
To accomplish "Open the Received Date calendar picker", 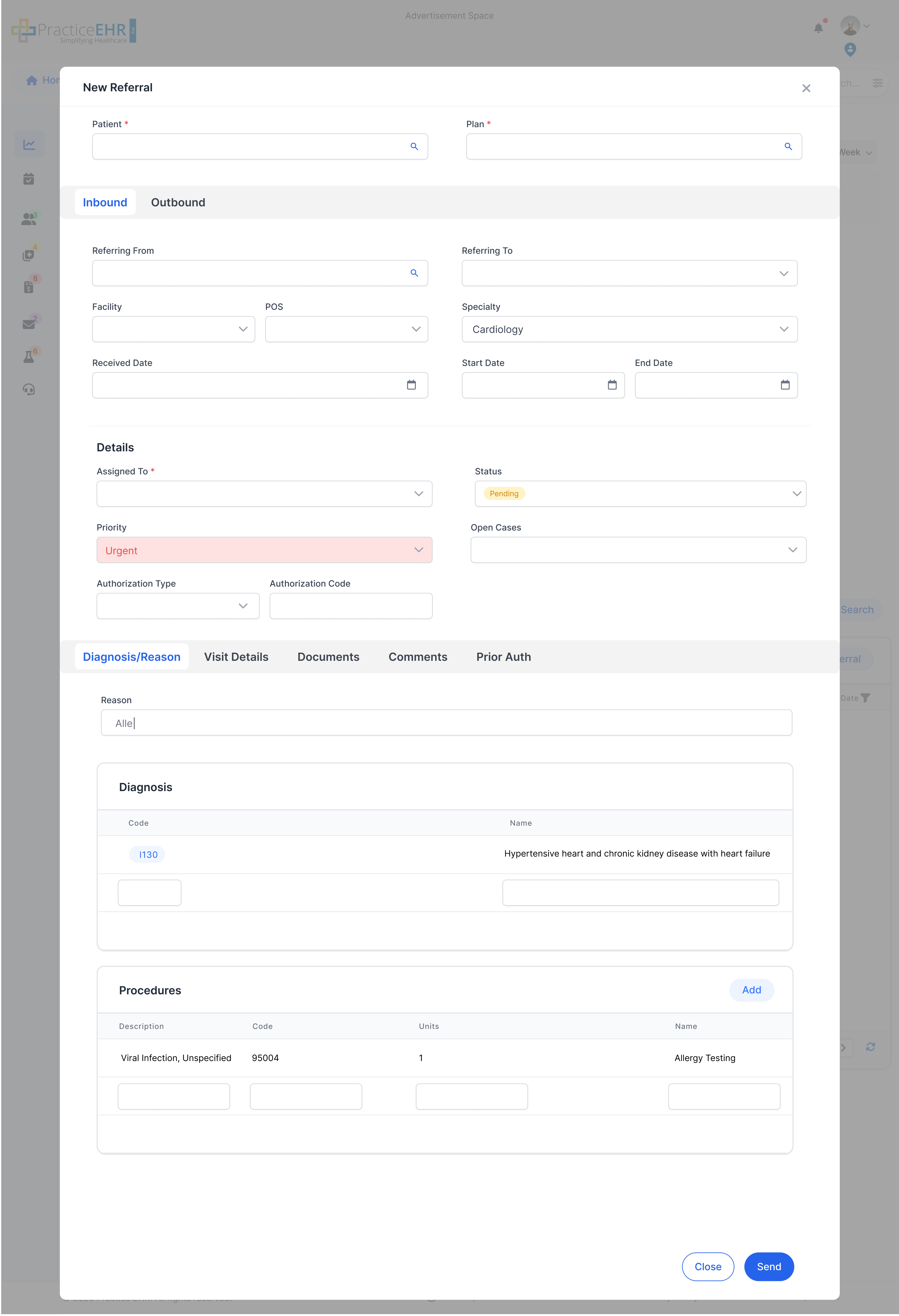I will (412, 385).
